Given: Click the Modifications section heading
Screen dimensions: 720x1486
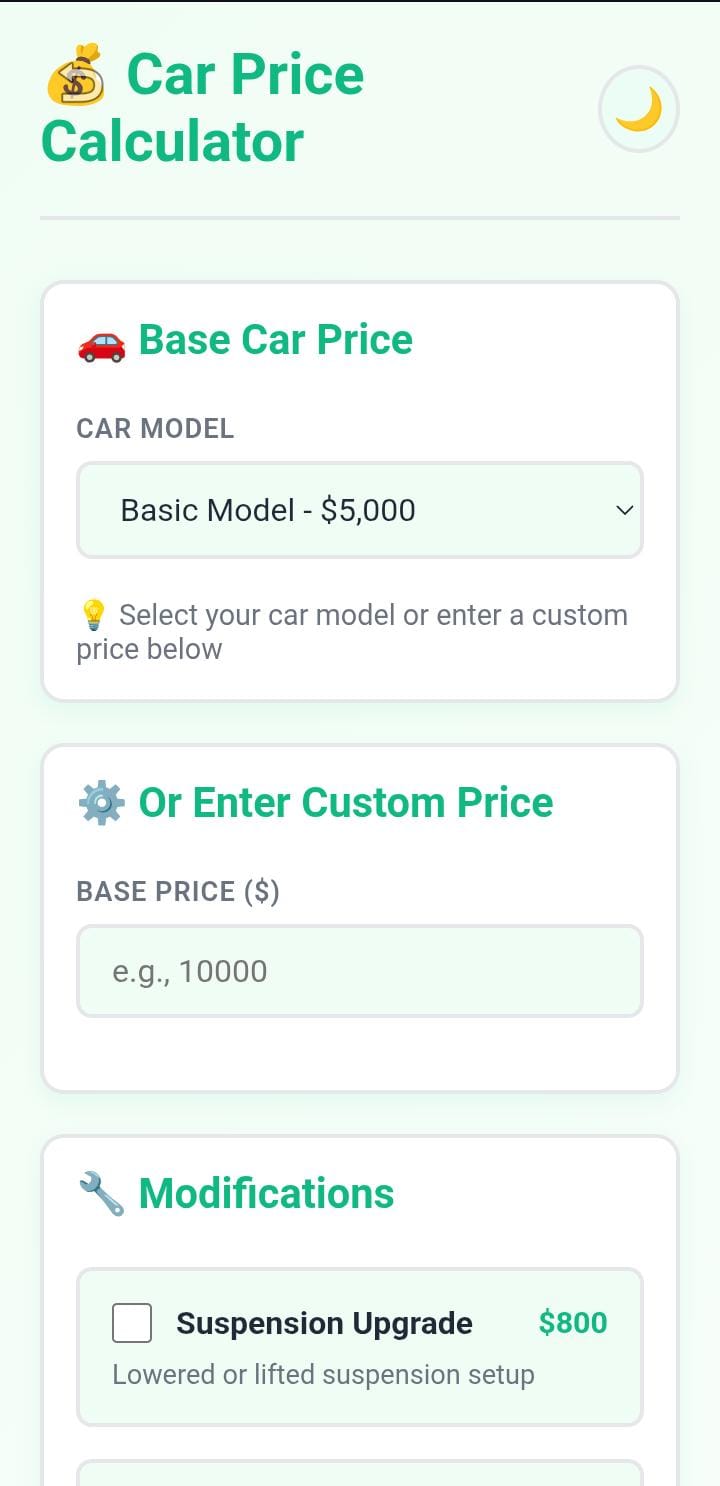Looking at the screenshot, I should (266, 1193).
